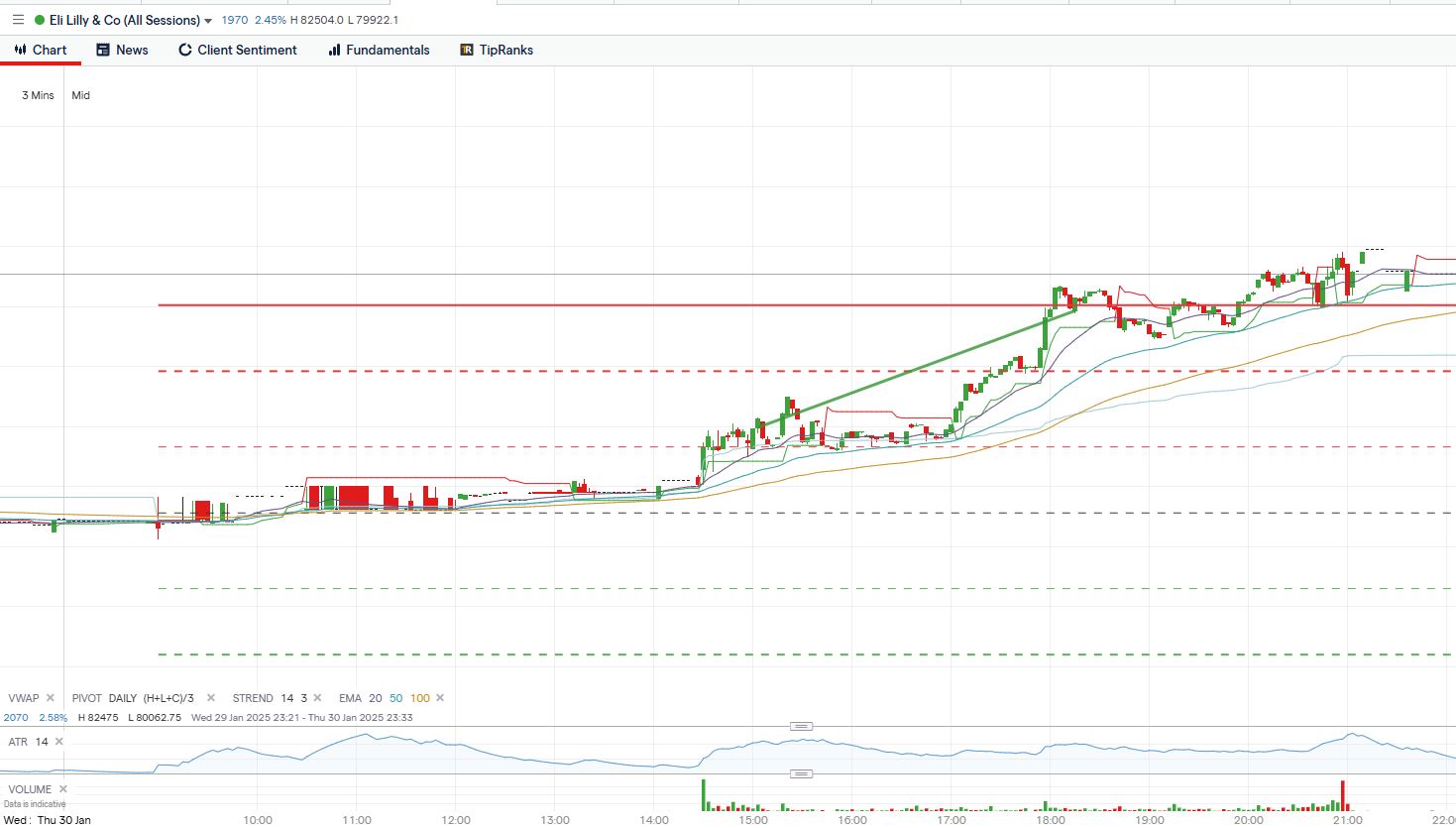
Task: Remove the PIVOT DAILY indicator
Action: (211, 698)
